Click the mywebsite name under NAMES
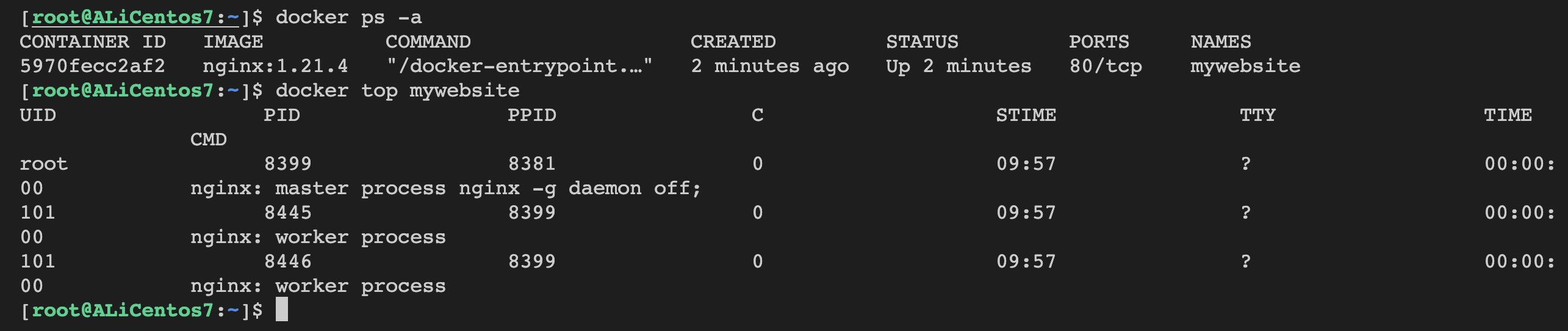Viewport: 1568px width, 331px height. pyautogui.click(x=1245, y=66)
